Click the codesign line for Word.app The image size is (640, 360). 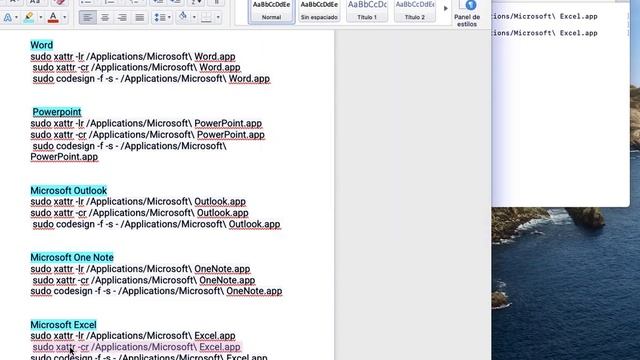pos(151,79)
